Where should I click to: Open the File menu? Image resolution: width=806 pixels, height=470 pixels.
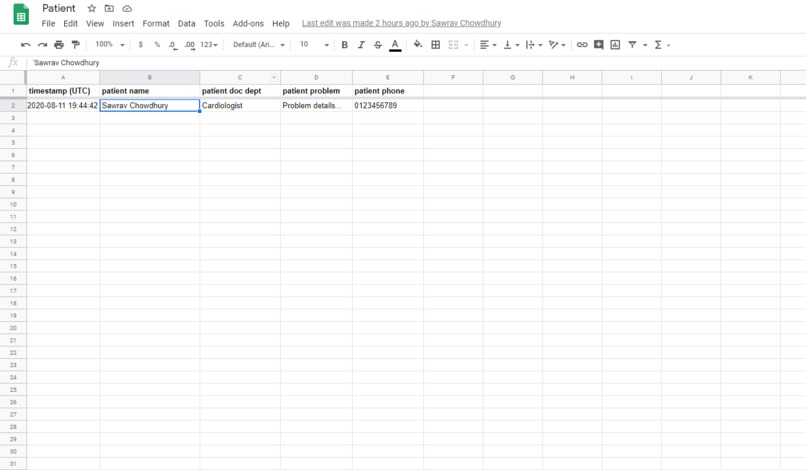coord(48,23)
